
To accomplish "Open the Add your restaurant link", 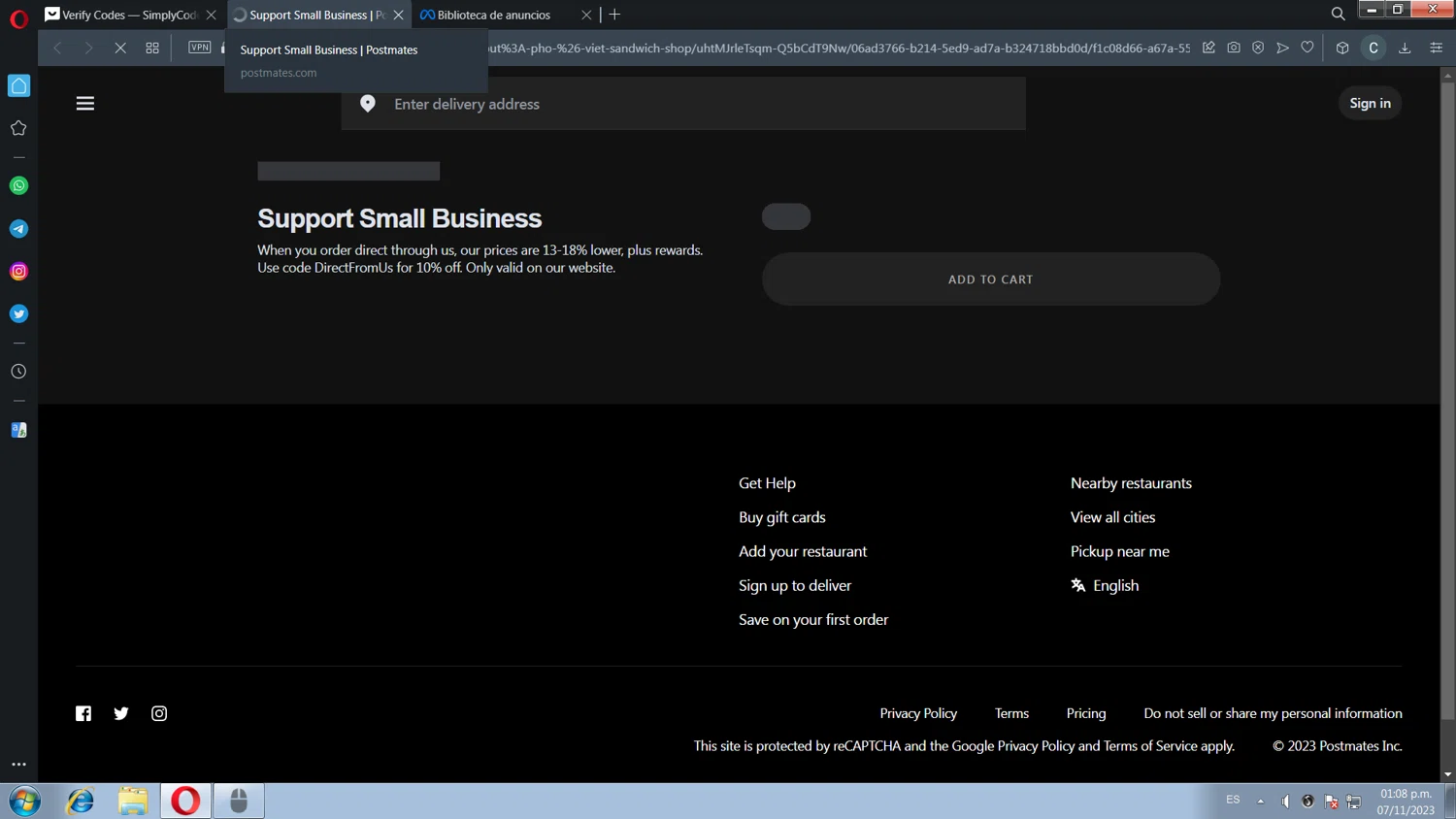I will coord(803,551).
